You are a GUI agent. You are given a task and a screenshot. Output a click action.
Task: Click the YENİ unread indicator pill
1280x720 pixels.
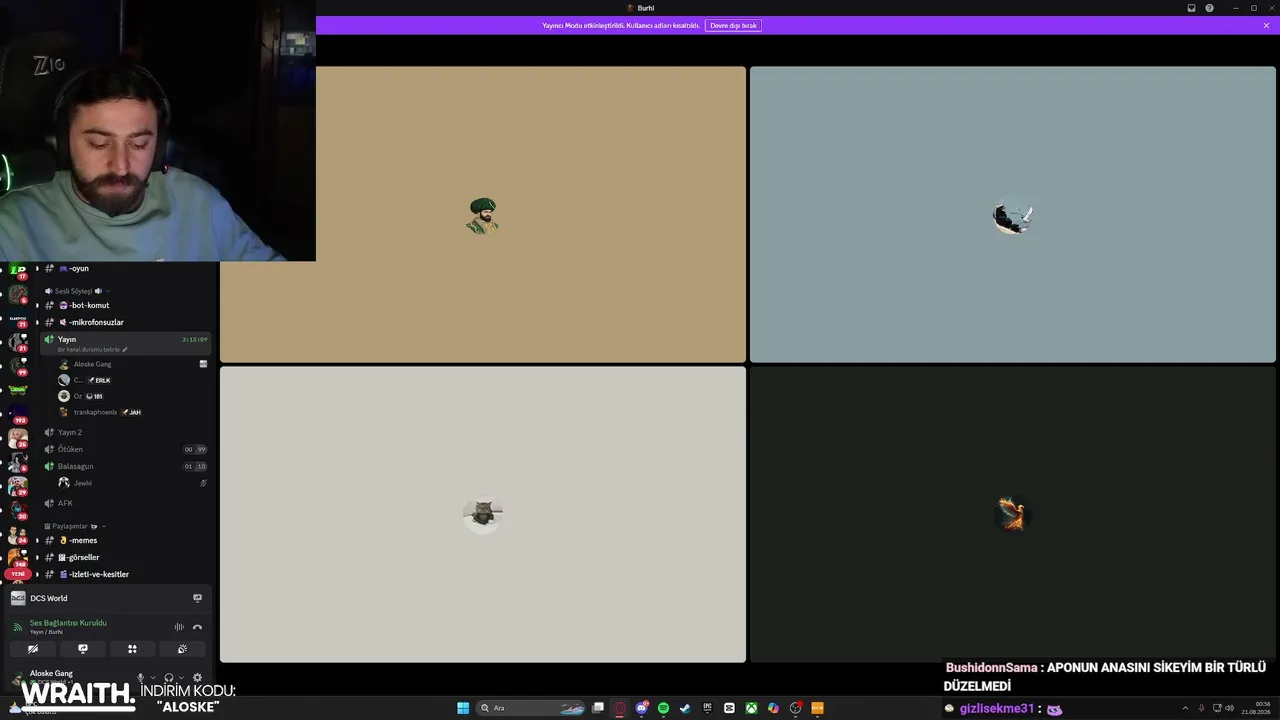pyautogui.click(x=18, y=574)
